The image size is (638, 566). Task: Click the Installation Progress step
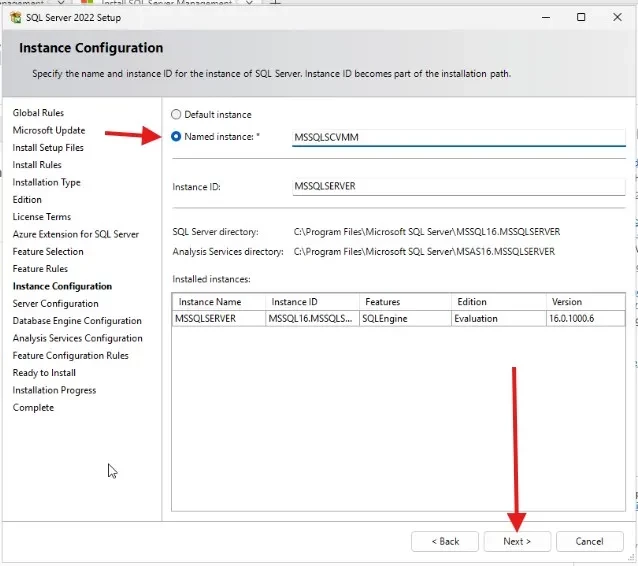coord(54,390)
